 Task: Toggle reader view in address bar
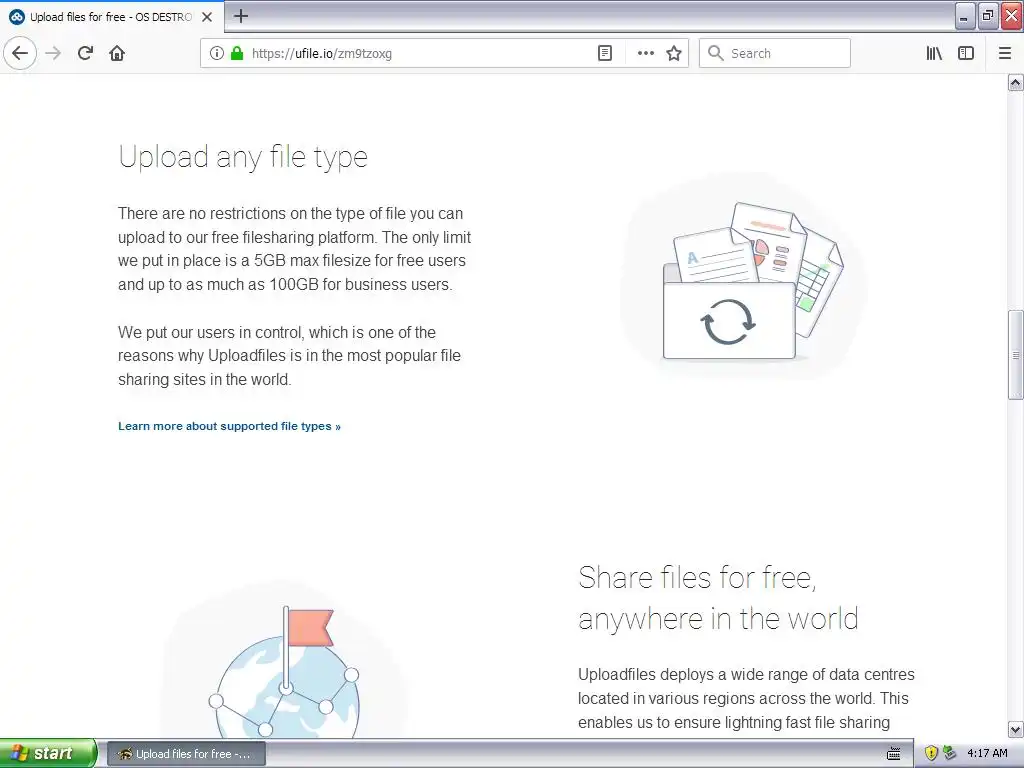(605, 53)
